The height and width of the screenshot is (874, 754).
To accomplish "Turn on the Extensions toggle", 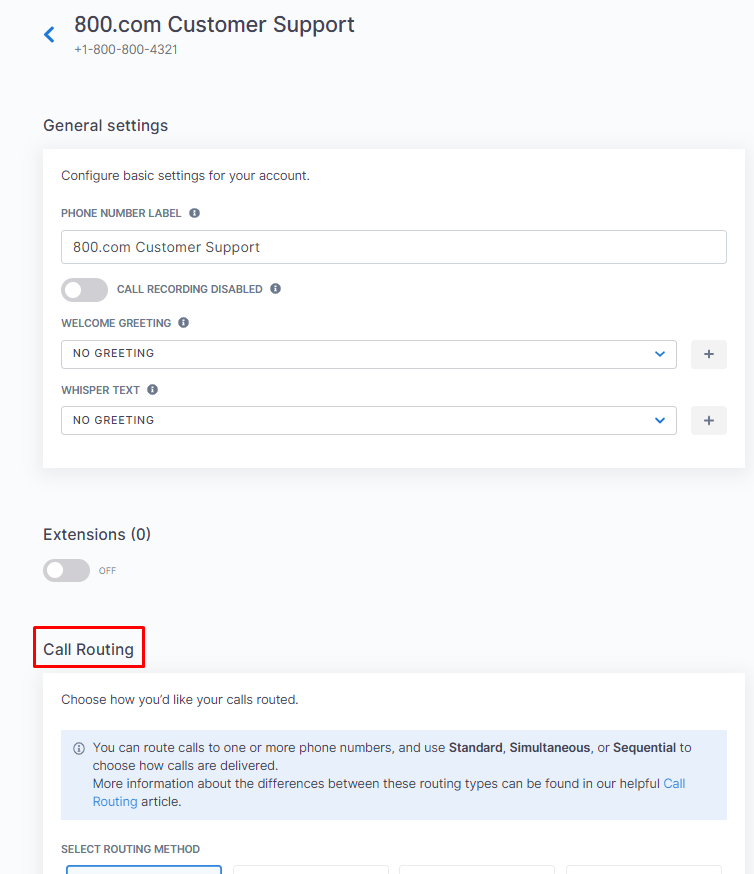I will click(66, 570).
